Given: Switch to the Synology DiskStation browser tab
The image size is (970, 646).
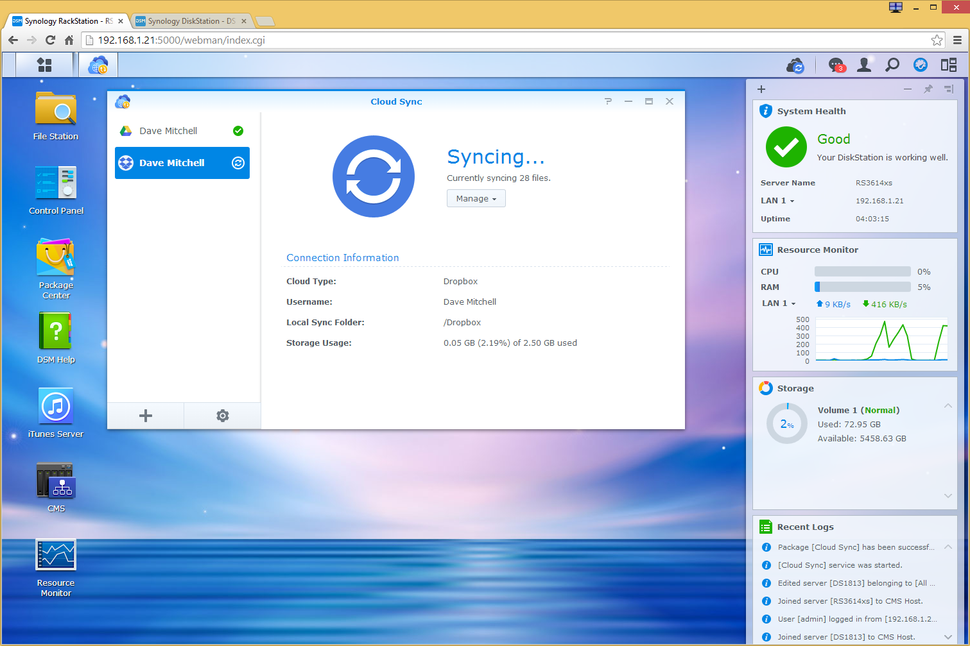Looking at the screenshot, I should point(190,20).
